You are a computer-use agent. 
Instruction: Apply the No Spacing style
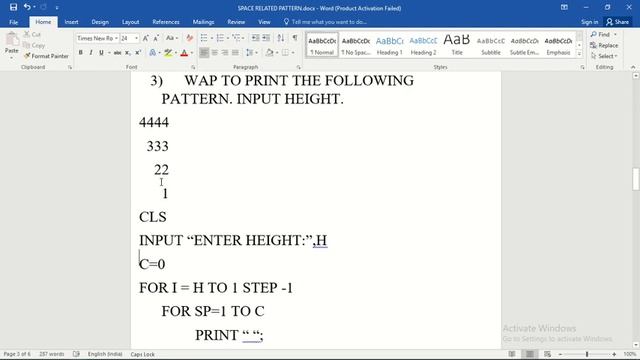(356, 45)
